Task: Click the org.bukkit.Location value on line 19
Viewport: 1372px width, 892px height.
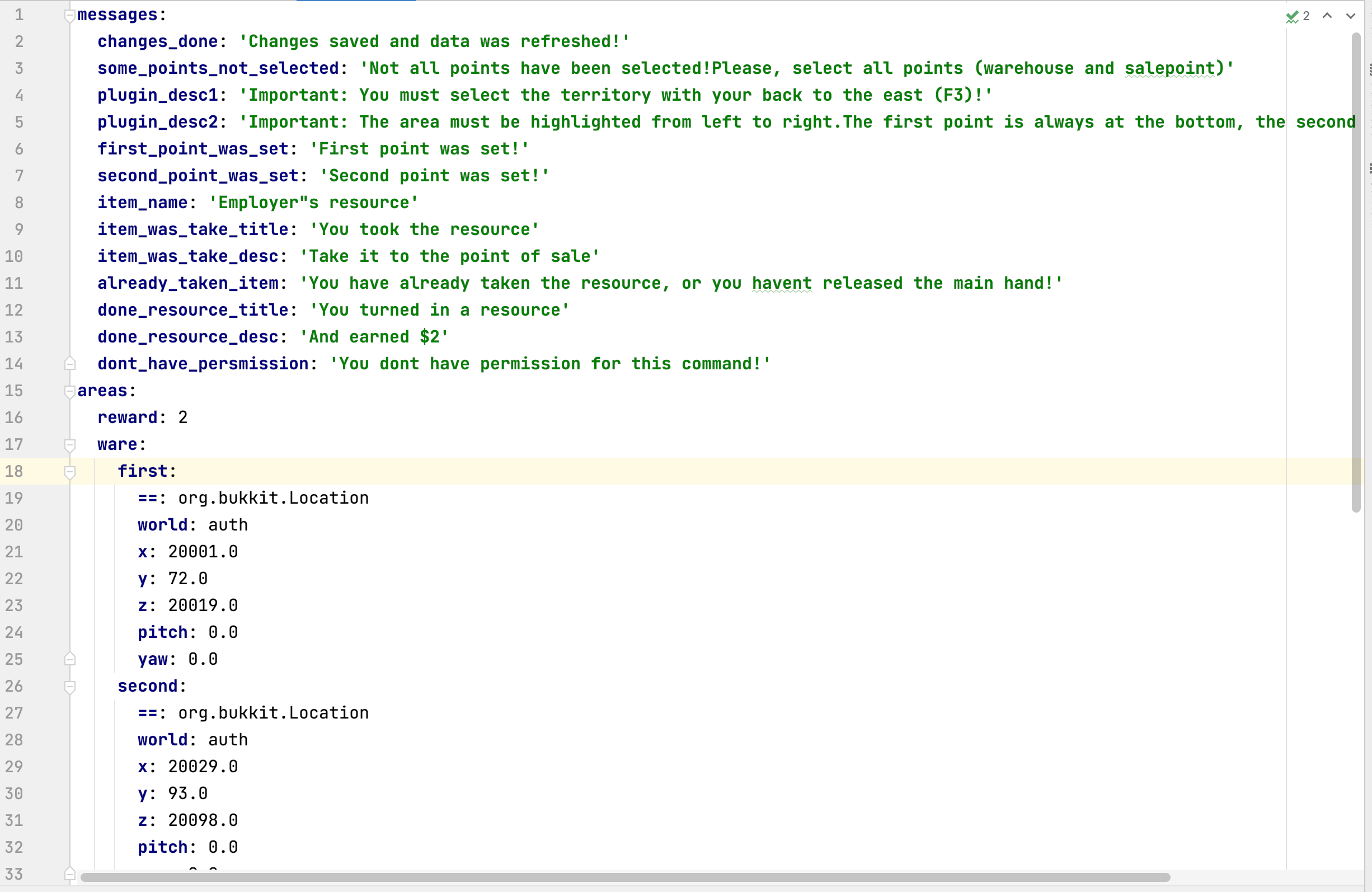Action: pyautogui.click(x=273, y=498)
